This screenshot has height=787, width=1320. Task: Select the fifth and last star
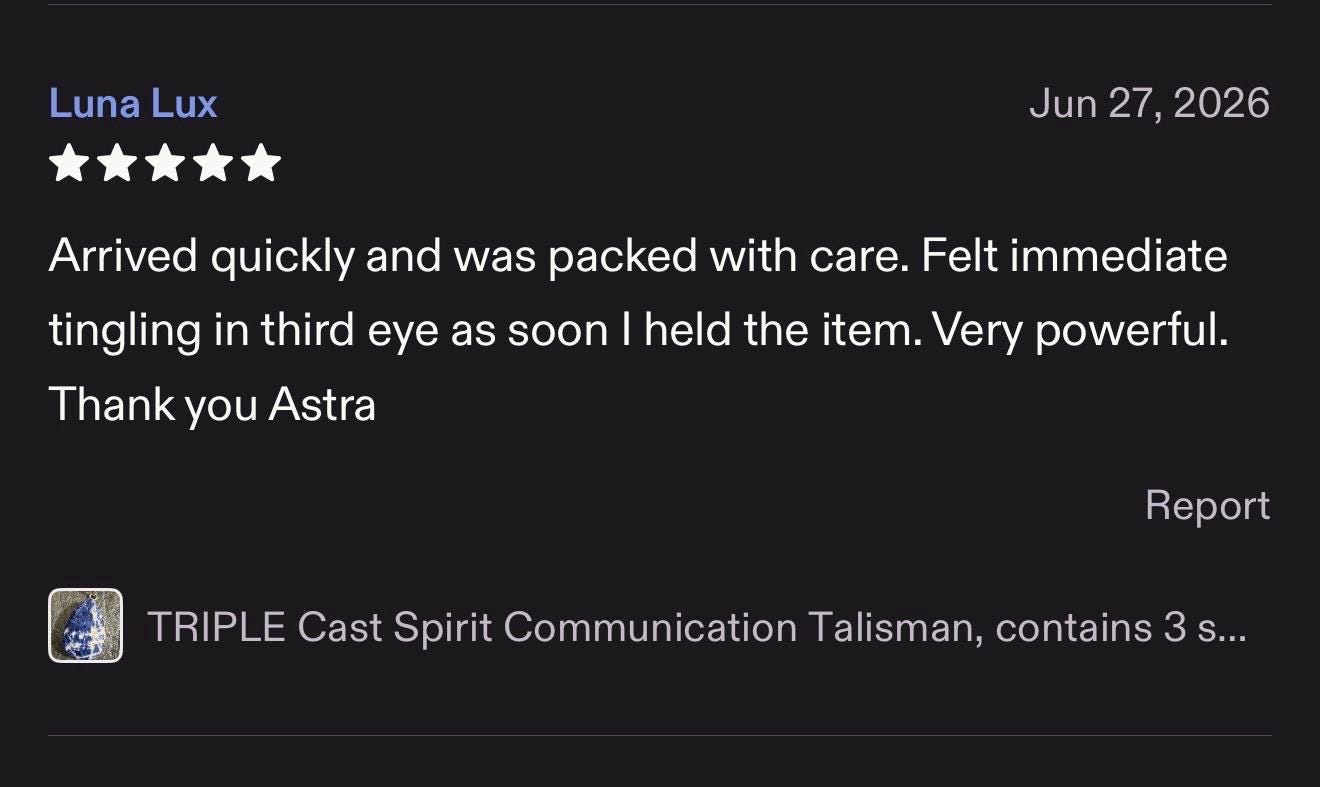pyautogui.click(x=261, y=163)
